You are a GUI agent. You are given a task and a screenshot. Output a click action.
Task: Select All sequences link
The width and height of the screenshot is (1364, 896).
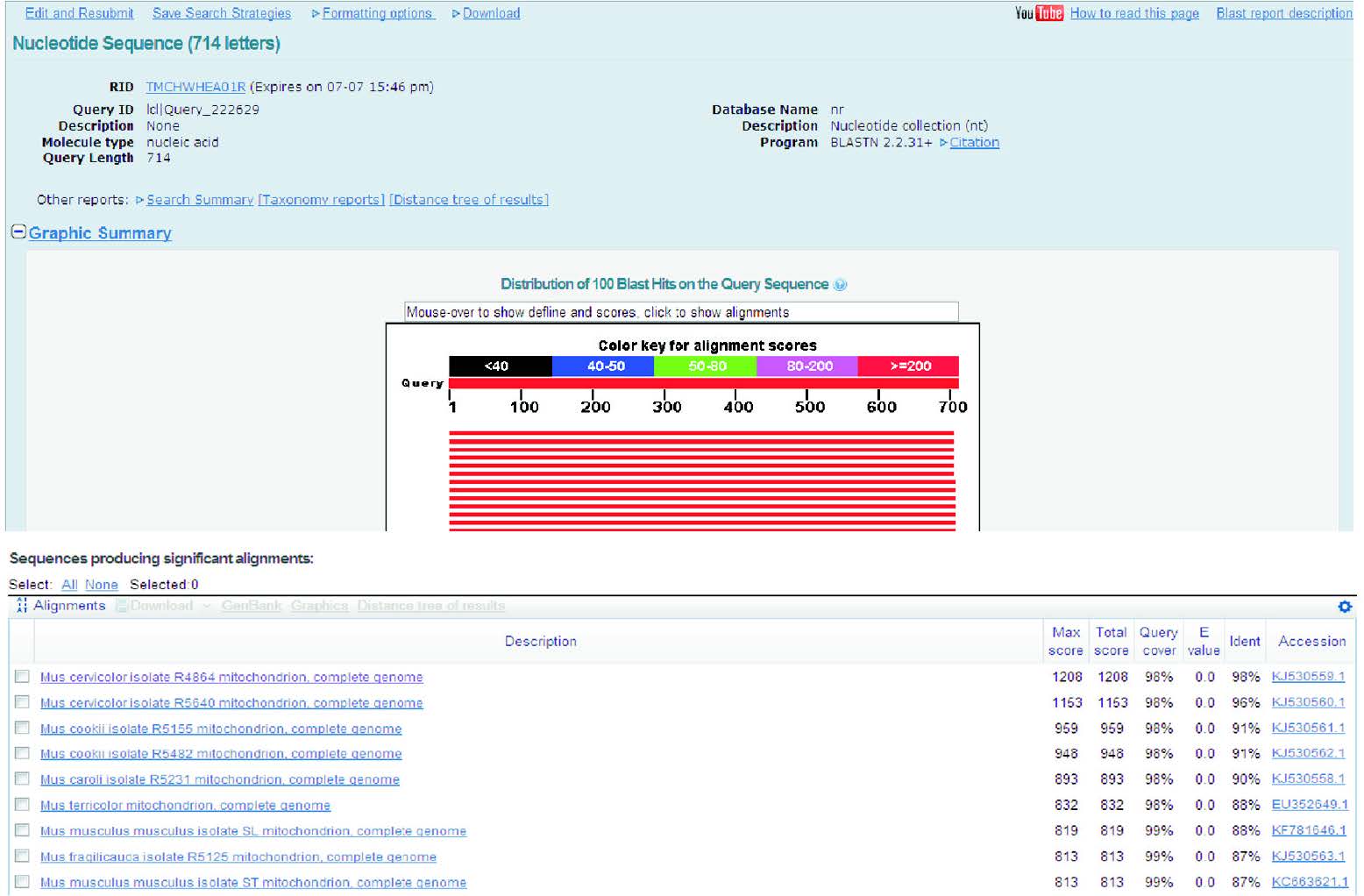tap(69, 585)
